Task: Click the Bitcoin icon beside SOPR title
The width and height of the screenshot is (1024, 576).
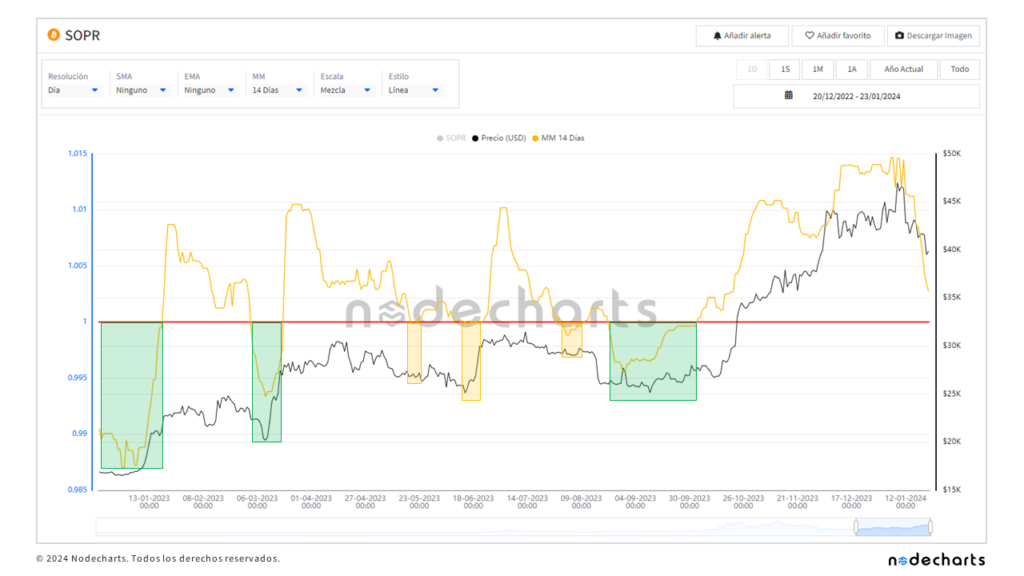Action: (53, 36)
